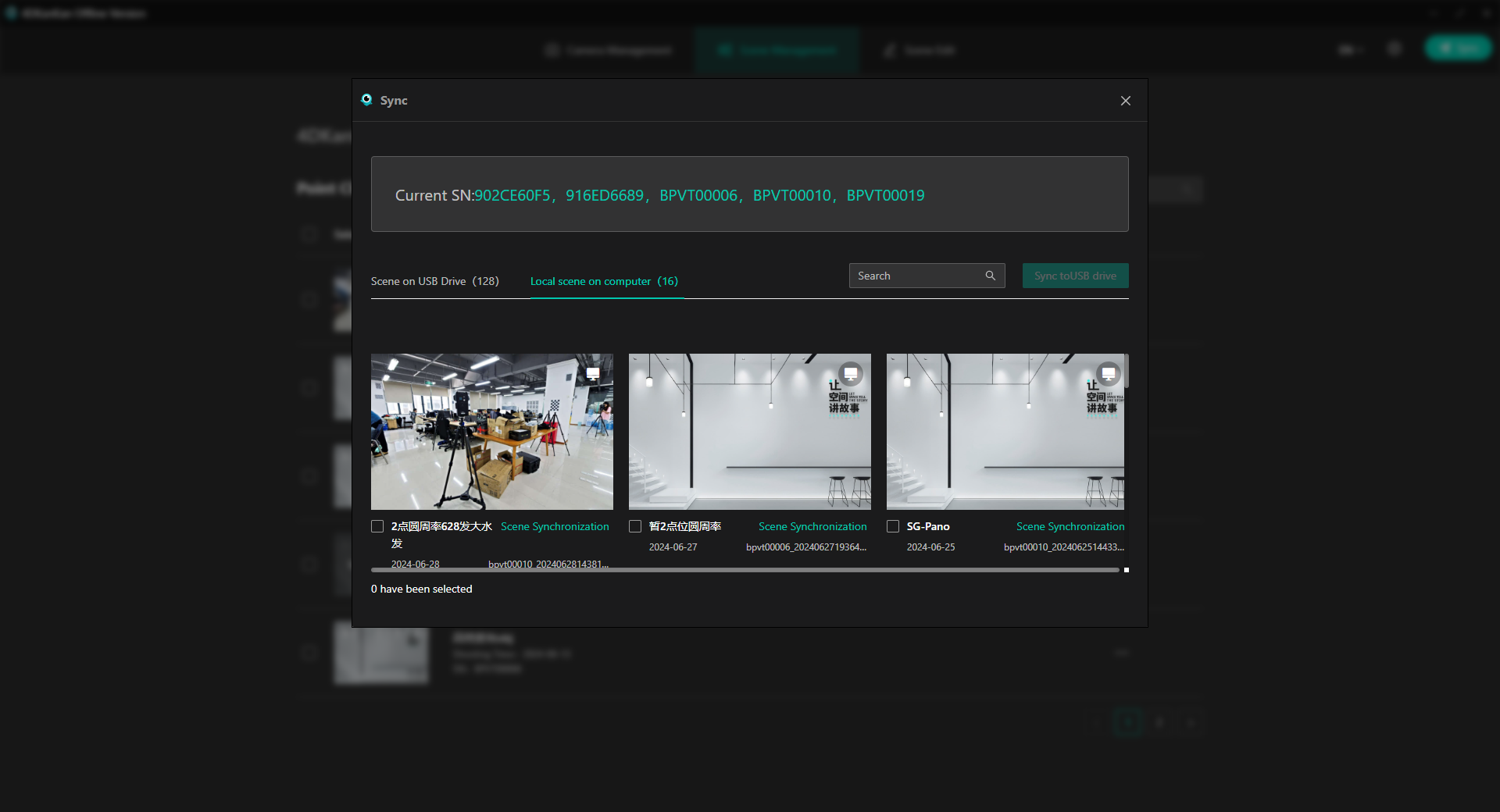The image size is (1500, 812).
Task: Click the Sync logo icon in the dialog title
Action: pos(366,100)
